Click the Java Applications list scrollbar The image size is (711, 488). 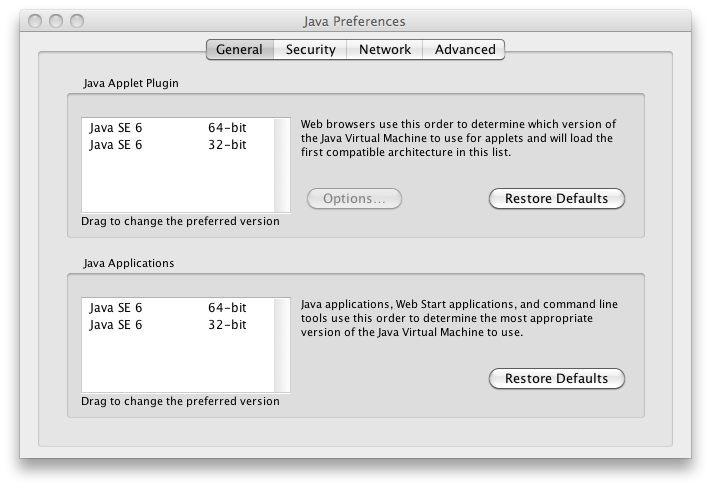(x=282, y=345)
